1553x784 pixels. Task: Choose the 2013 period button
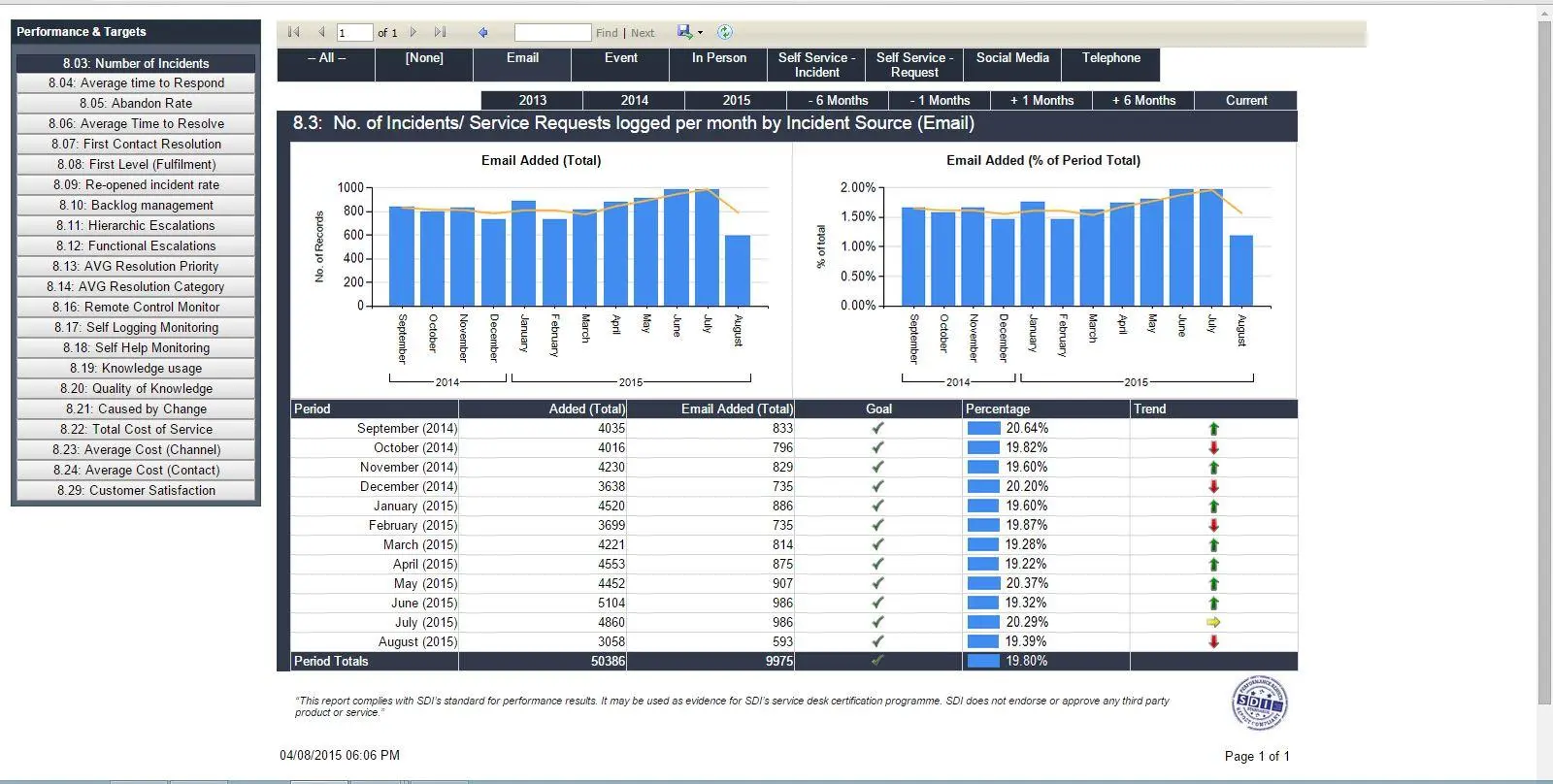click(532, 100)
